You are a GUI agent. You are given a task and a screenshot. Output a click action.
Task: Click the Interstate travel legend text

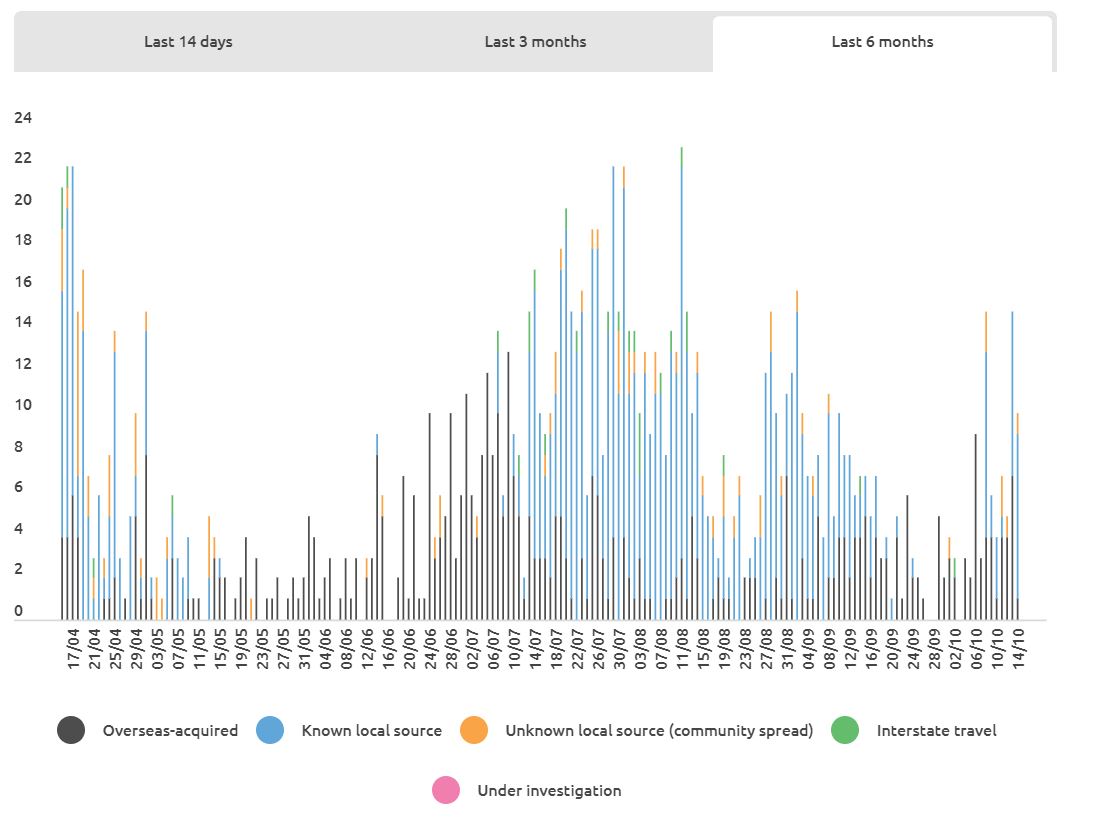936,731
